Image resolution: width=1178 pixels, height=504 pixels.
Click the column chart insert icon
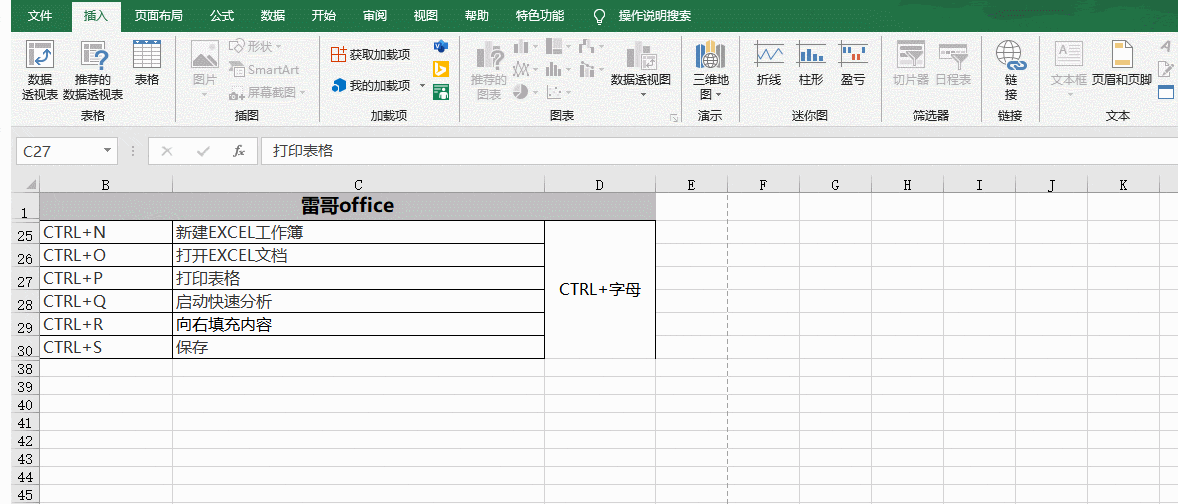[x=521, y=47]
